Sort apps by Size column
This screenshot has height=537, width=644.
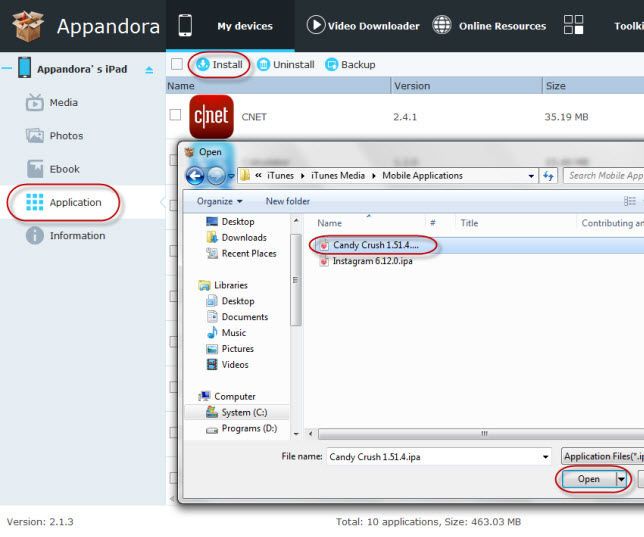(x=593, y=85)
